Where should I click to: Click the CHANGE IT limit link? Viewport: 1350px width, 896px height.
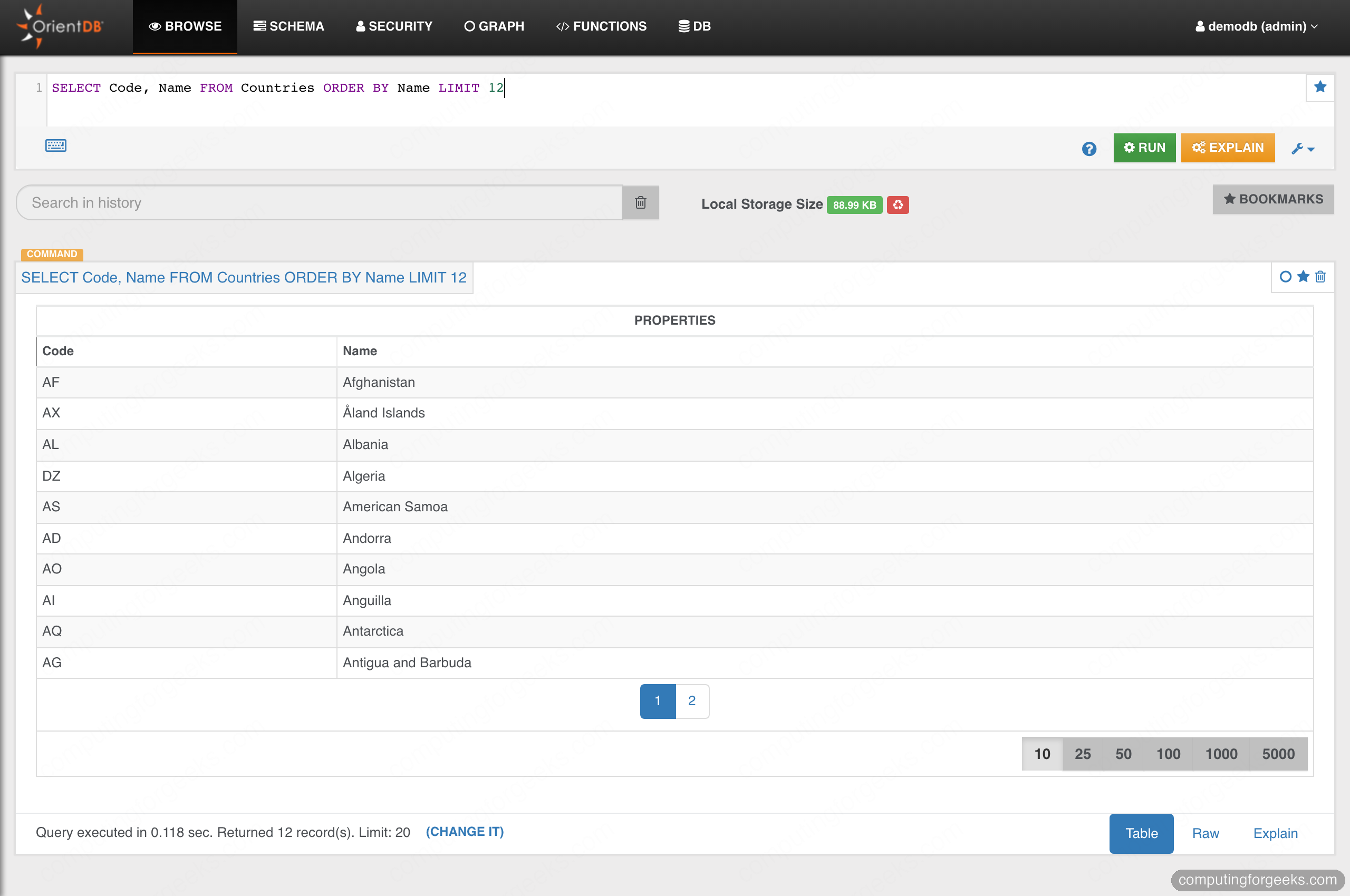[x=464, y=831]
